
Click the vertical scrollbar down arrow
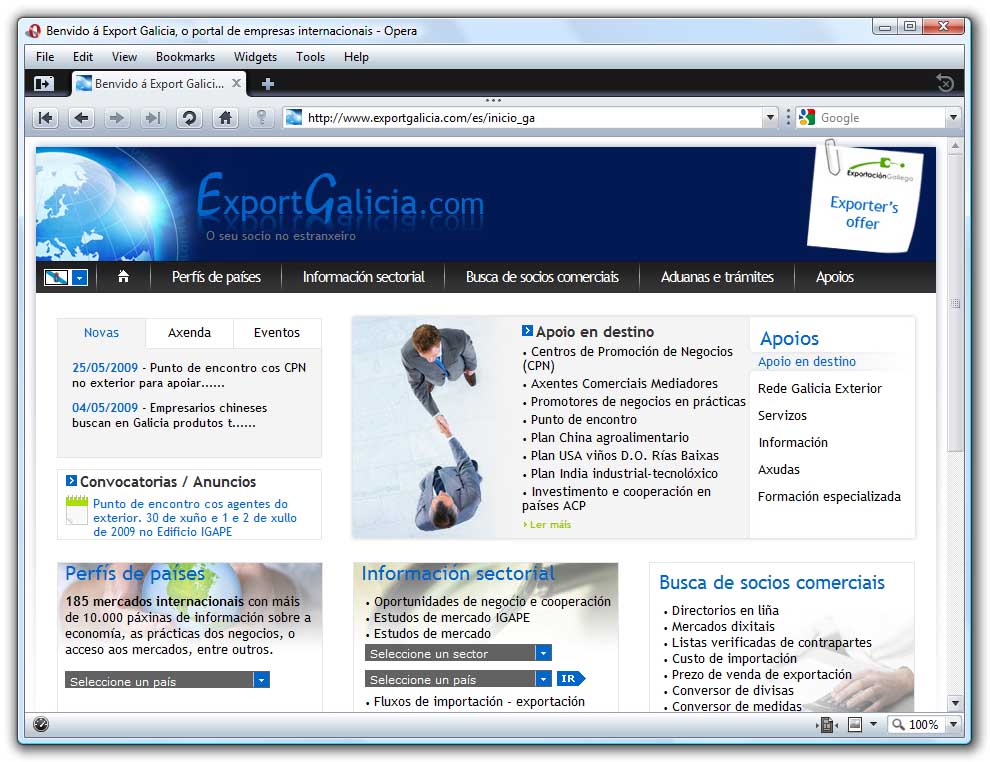point(955,703)
